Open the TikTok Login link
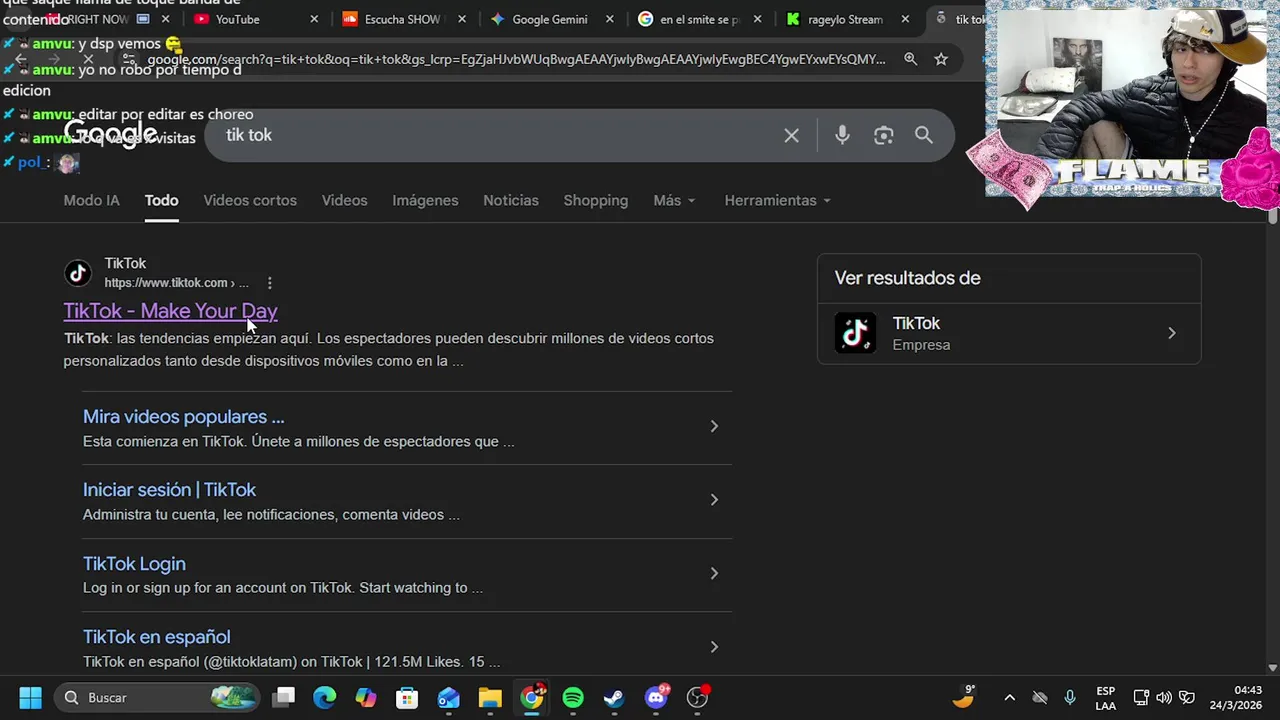 click(x=134, y=563)
